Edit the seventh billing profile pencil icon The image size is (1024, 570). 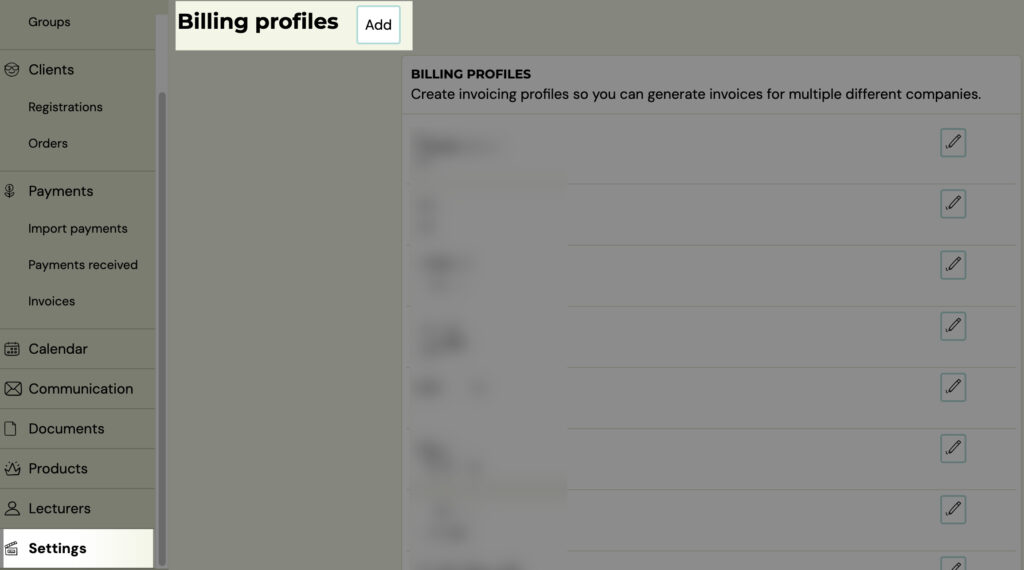(x=953, y=509)
